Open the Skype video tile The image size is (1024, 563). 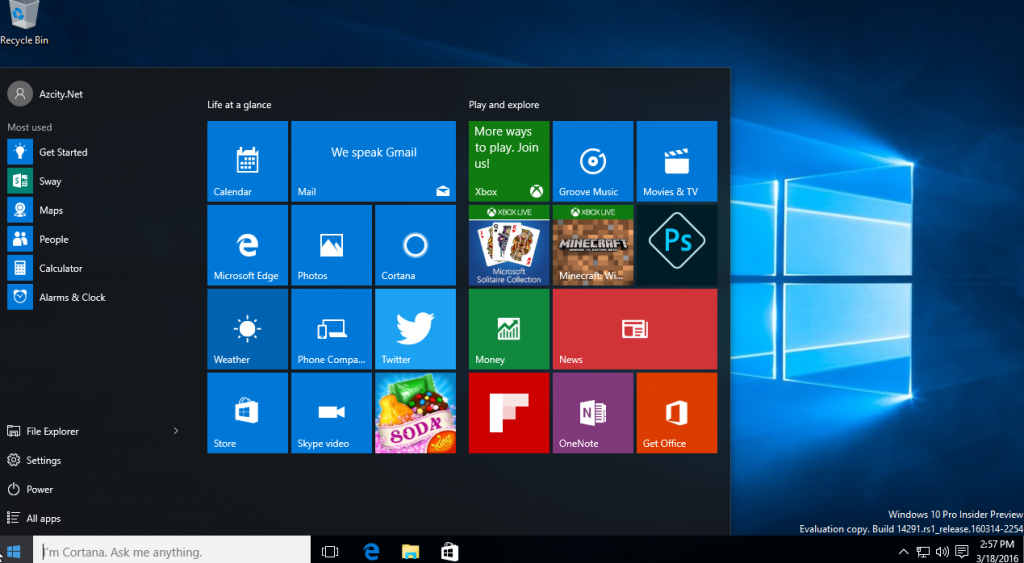click(332, 413)
